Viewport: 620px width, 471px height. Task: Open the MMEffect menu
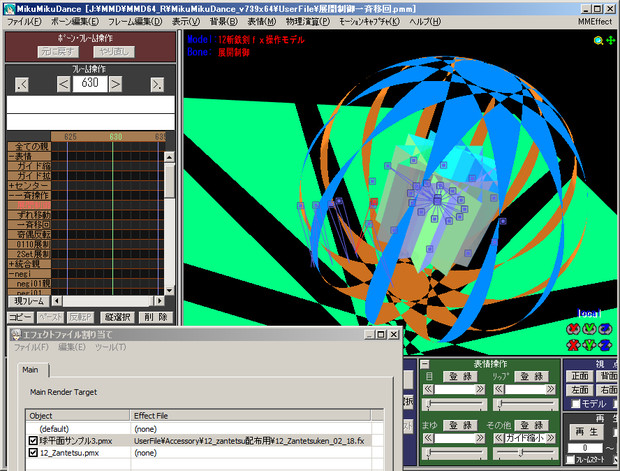click(x=595, y=22)
